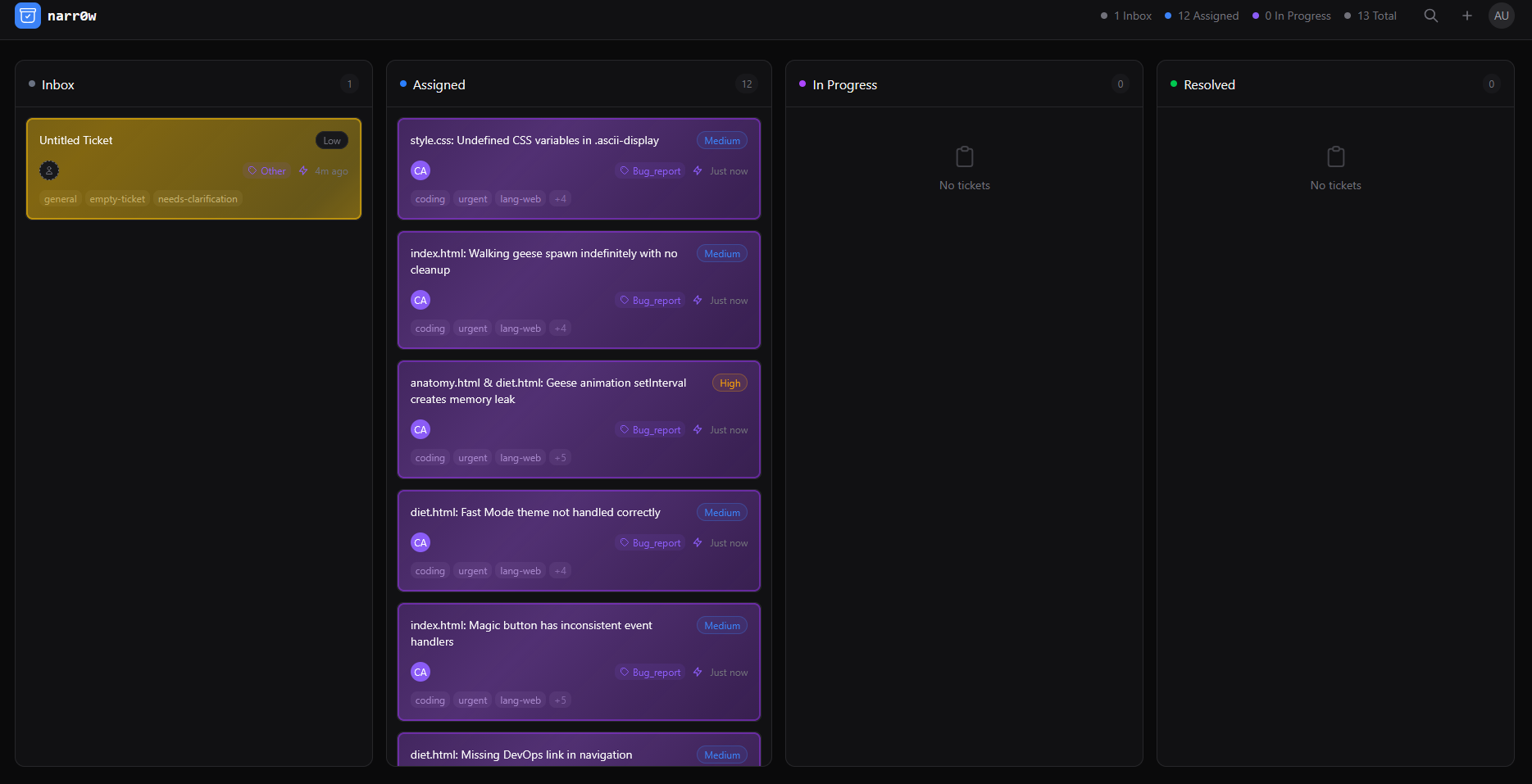Open the Fast Mode theme ticket
The image size is (1532, 784).
point(535,513)
